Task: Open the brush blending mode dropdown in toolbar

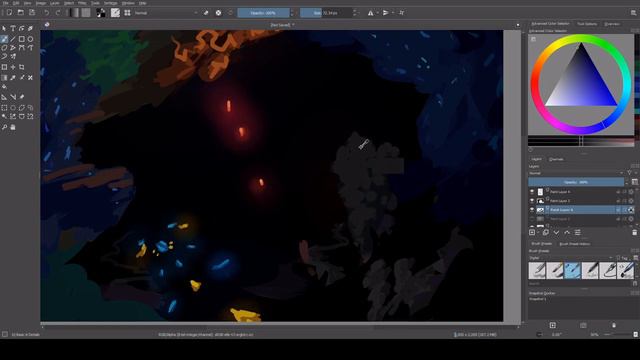Action: 166,13
